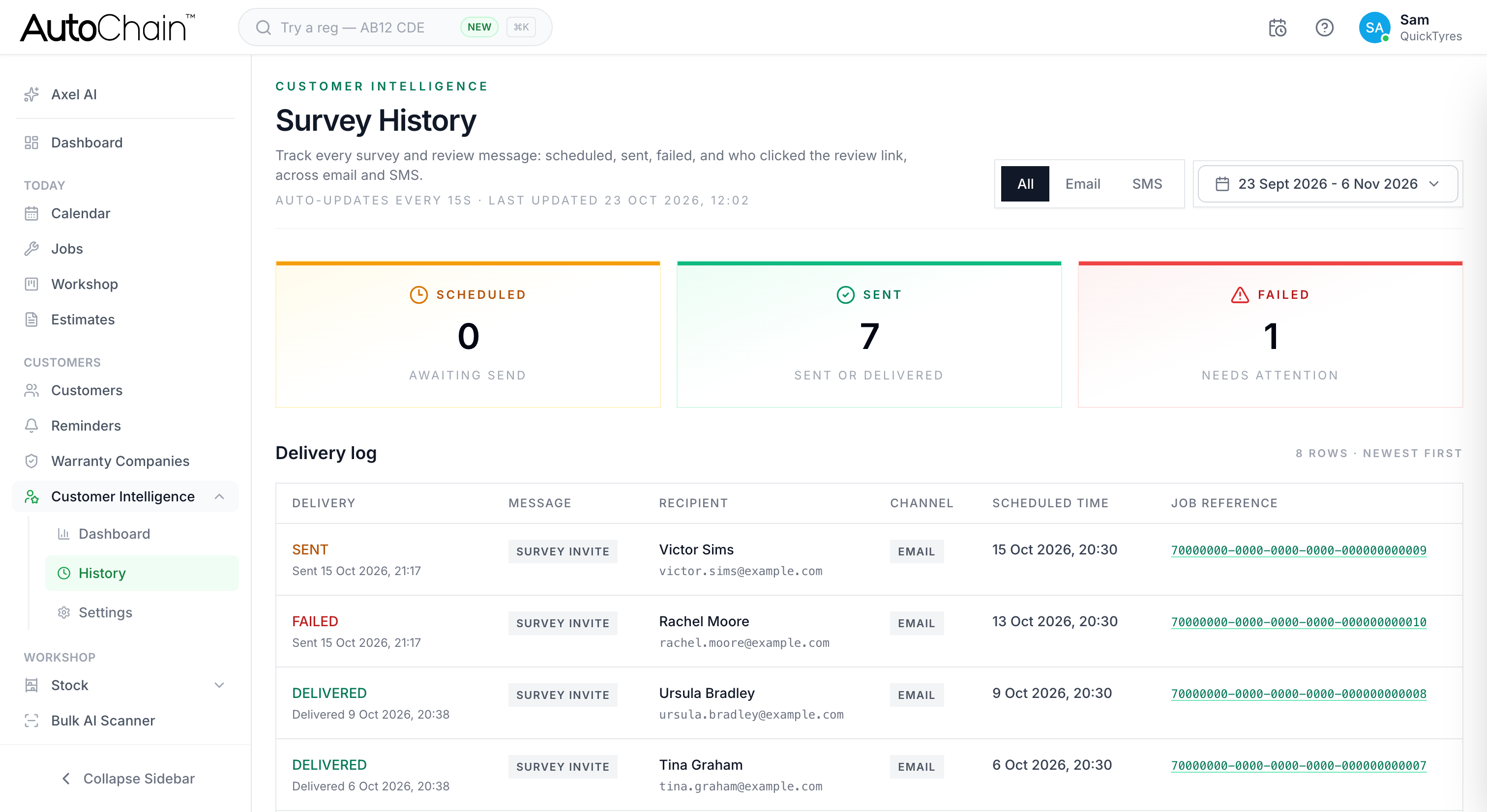Select the All channel filter

[1025, 183]
